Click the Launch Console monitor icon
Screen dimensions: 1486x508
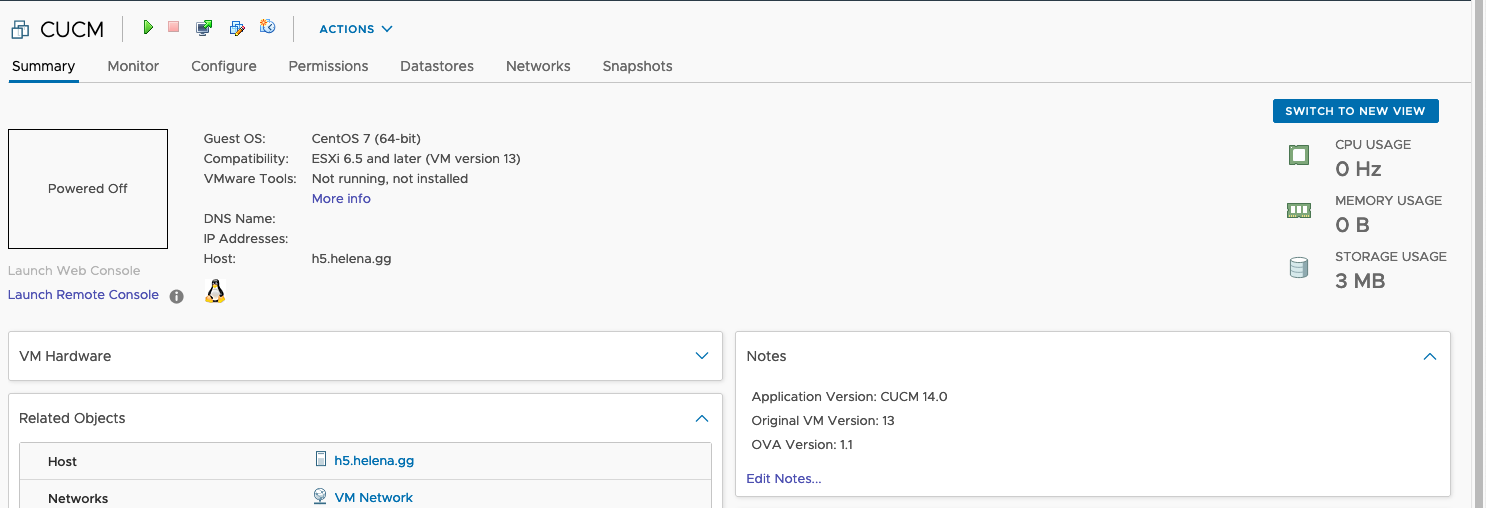tap(204, 28)
